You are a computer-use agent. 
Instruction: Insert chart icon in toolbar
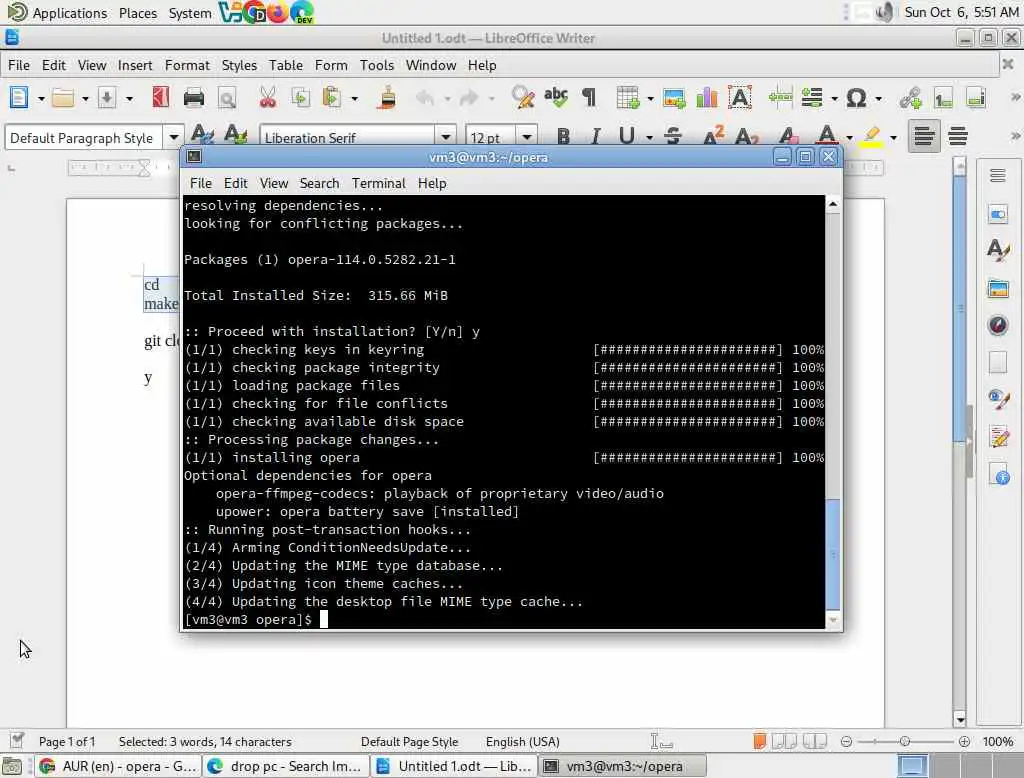(707, 98)
